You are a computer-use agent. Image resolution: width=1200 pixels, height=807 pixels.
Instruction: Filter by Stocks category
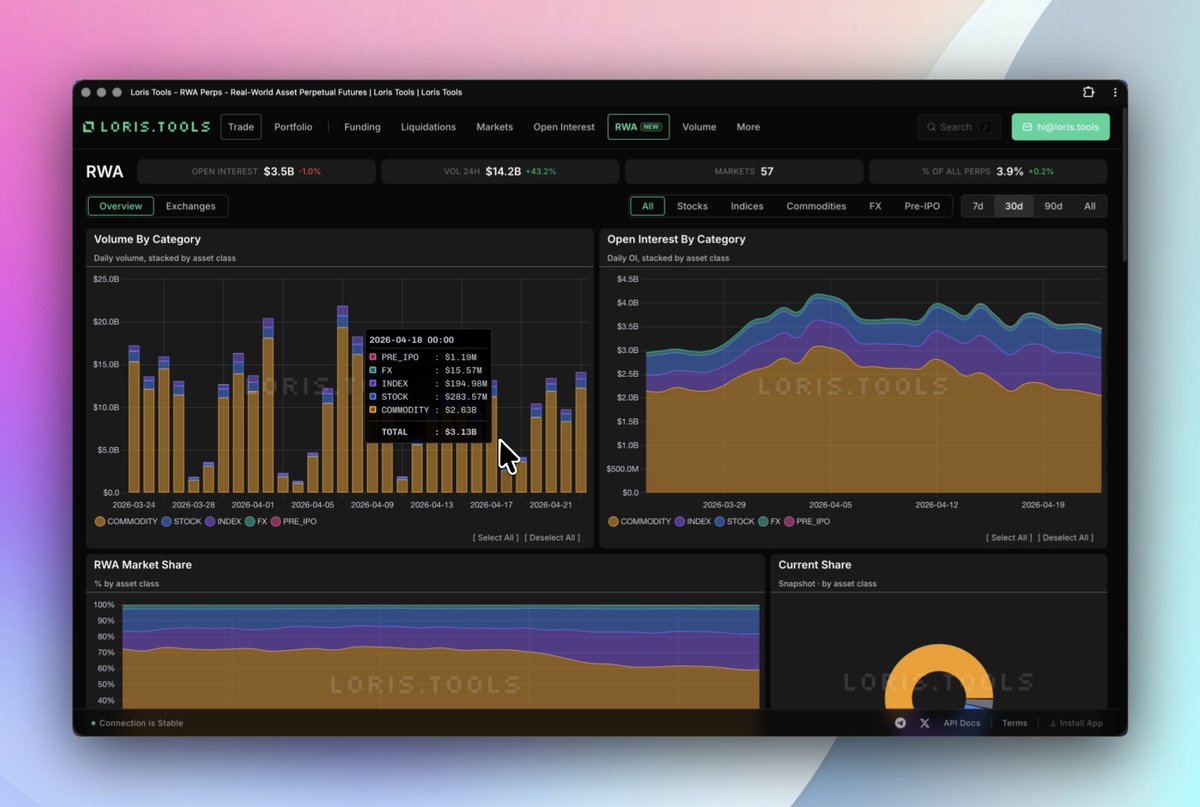(692, 206)
